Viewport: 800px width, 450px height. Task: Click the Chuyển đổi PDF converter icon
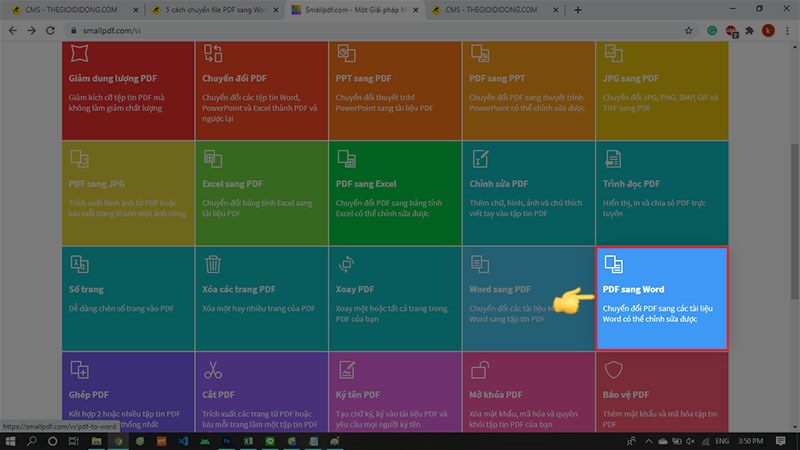pyautogui.click(x=213, y=53)
